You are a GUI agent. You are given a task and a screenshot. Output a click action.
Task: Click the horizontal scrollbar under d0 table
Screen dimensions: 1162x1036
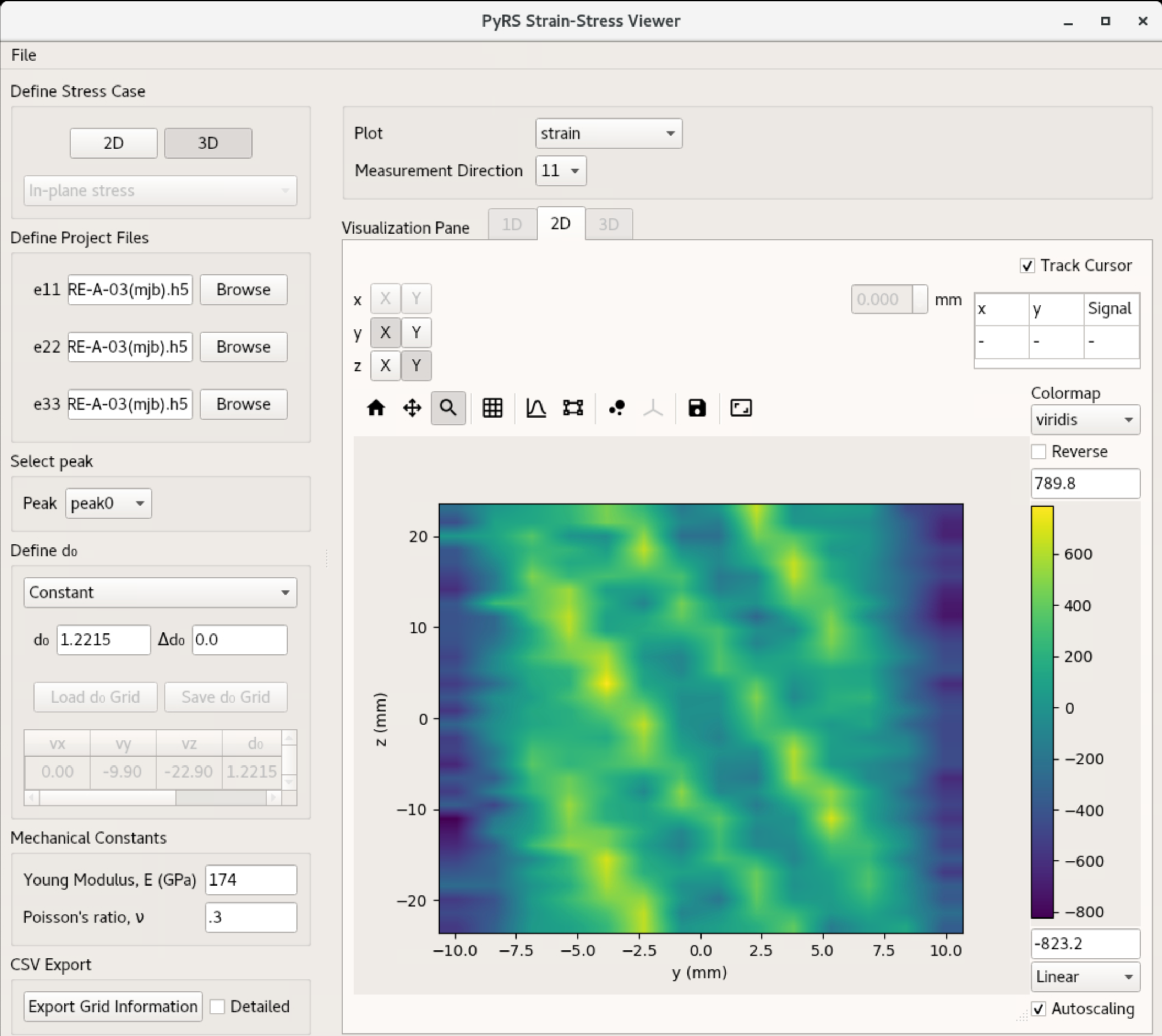153,798
